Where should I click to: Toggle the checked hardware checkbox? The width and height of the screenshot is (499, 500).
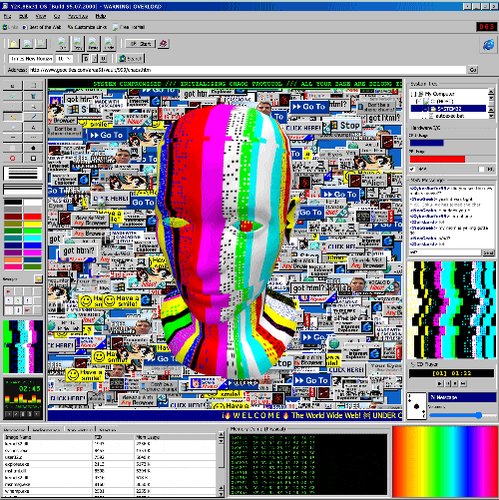412,169
